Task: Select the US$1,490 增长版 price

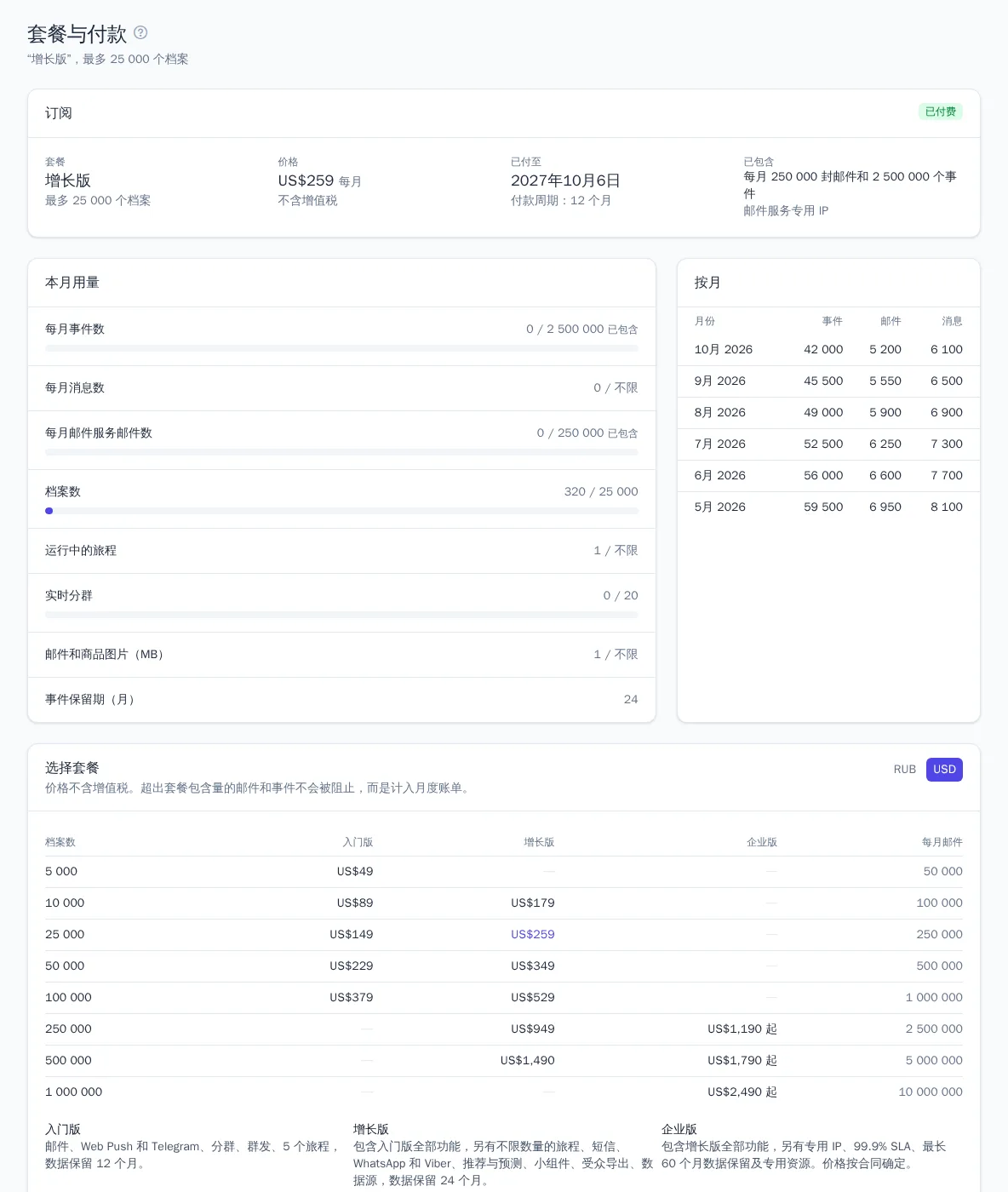Action: coord(528,1060)
